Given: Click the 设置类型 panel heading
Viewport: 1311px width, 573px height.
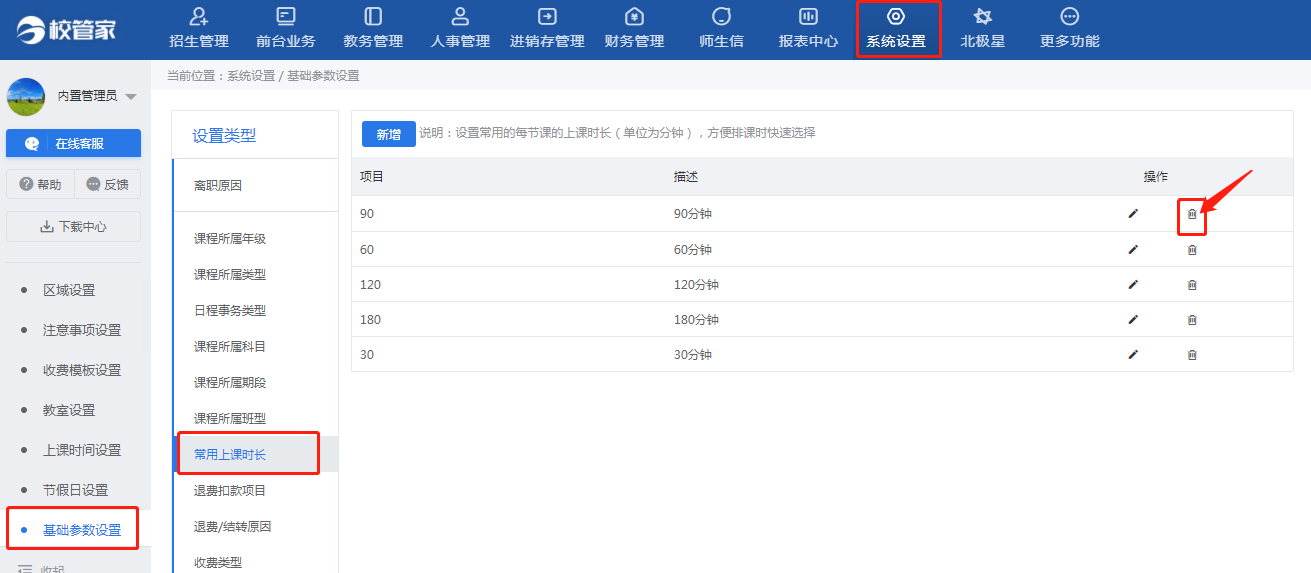Looking at the screenshot, I should 224,136.
